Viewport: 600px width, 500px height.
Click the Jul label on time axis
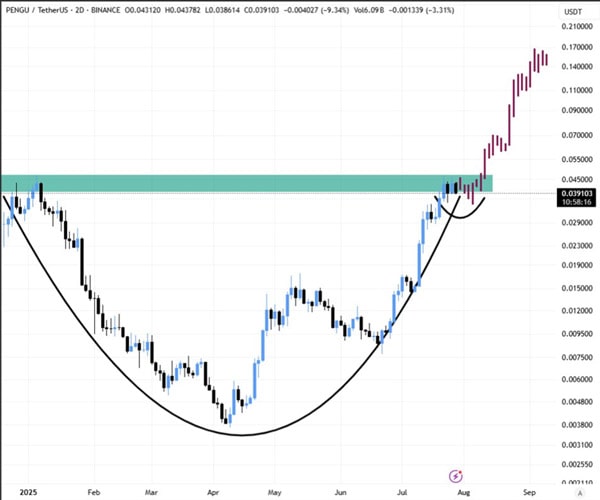[x=402, y=492]
